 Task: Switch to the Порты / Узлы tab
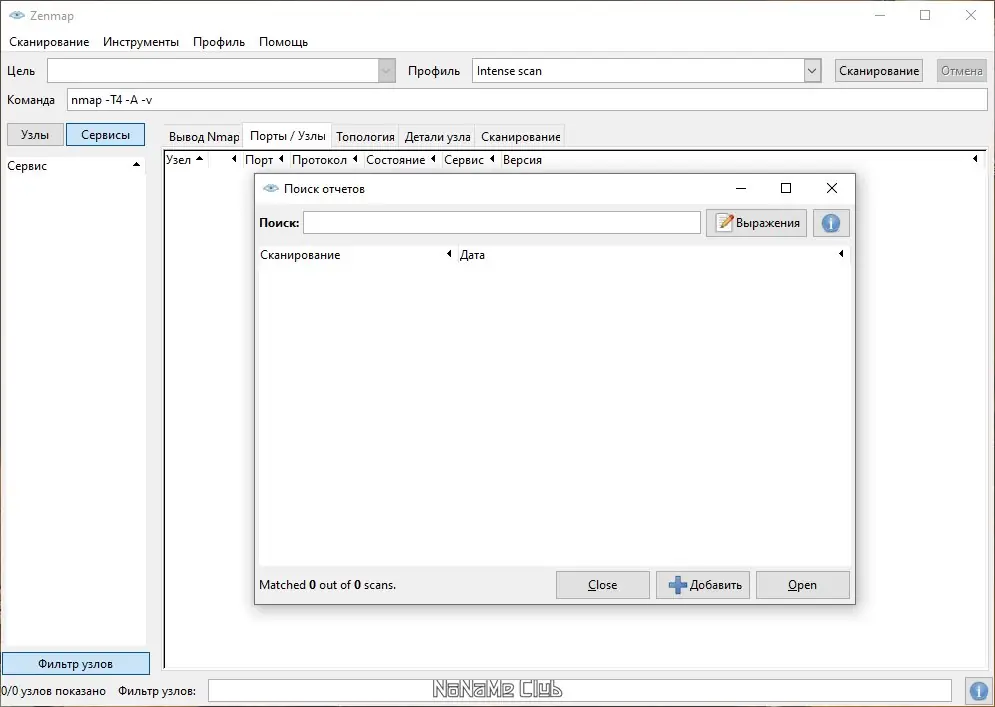287,136
